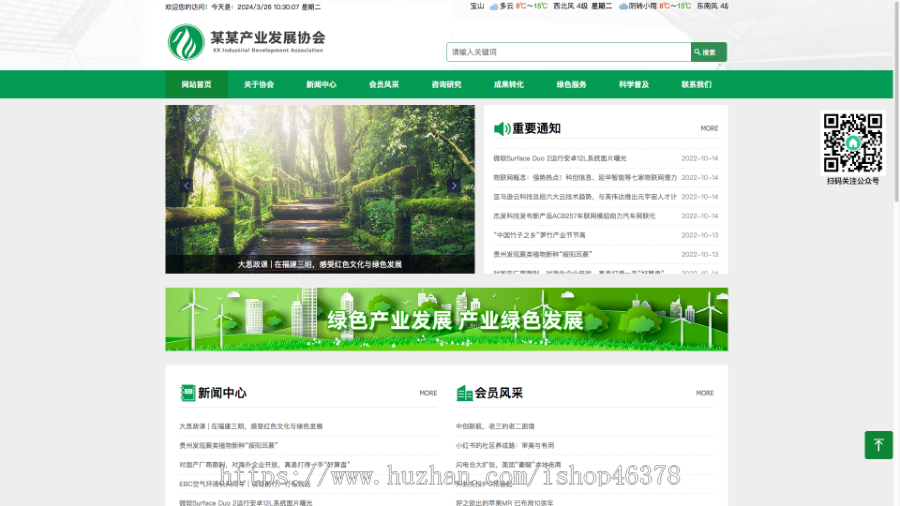Open notice about 微软Surface Duo 2
The width and height of the screenshot is (900, 506).
pos(560,158)
